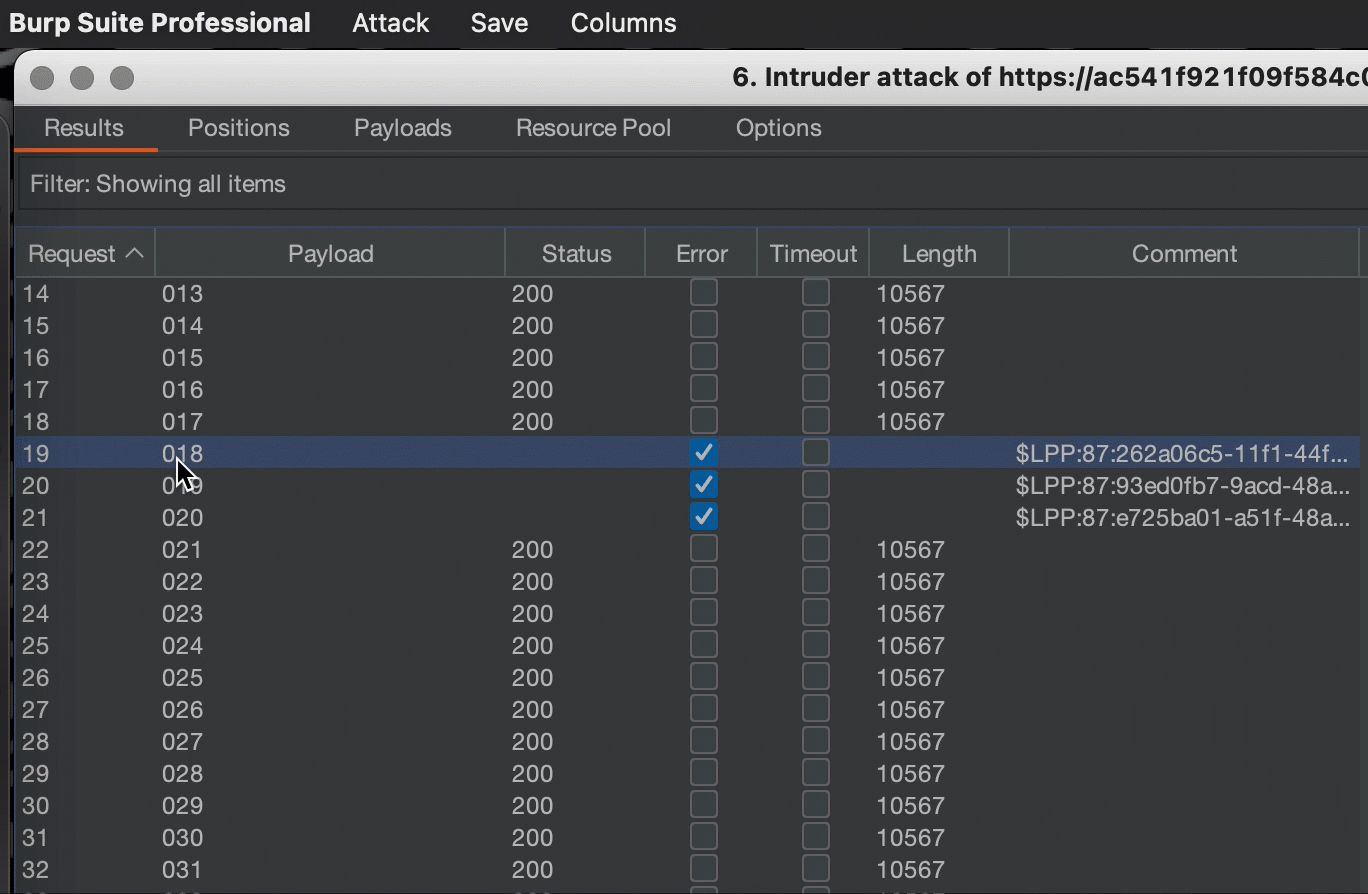The image size is (1368, 894).
Task: Select request row number 19
Action: [35, 454]
